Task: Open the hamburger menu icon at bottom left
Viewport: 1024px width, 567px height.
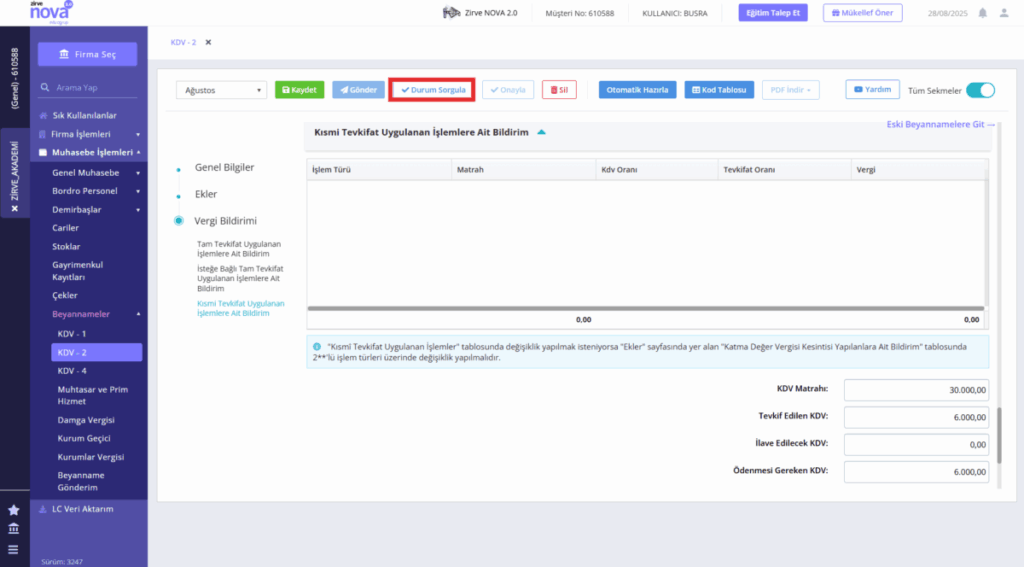Action: (x=13, y=549)
